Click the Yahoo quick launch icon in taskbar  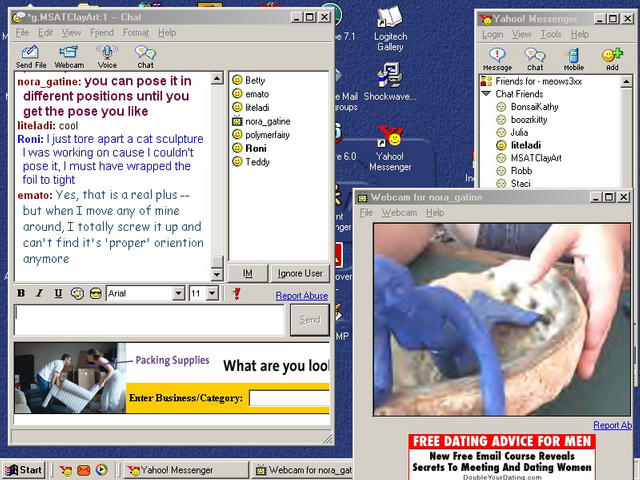[65, 470]
